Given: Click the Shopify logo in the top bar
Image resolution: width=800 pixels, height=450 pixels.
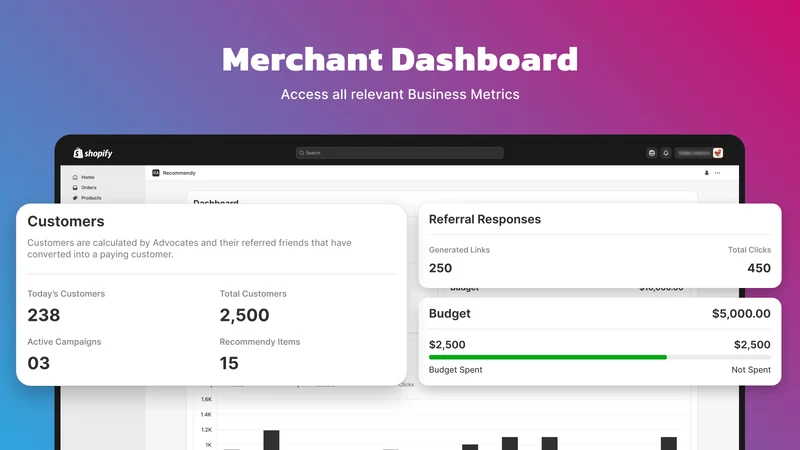Looking at the screenshot, I should [92, 153].
